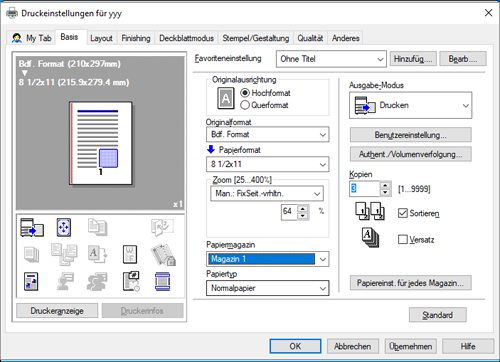500x362 pixels.
Task: Switch to the Stempel/Gestaltung tab
Action: (x=256, y=38)
